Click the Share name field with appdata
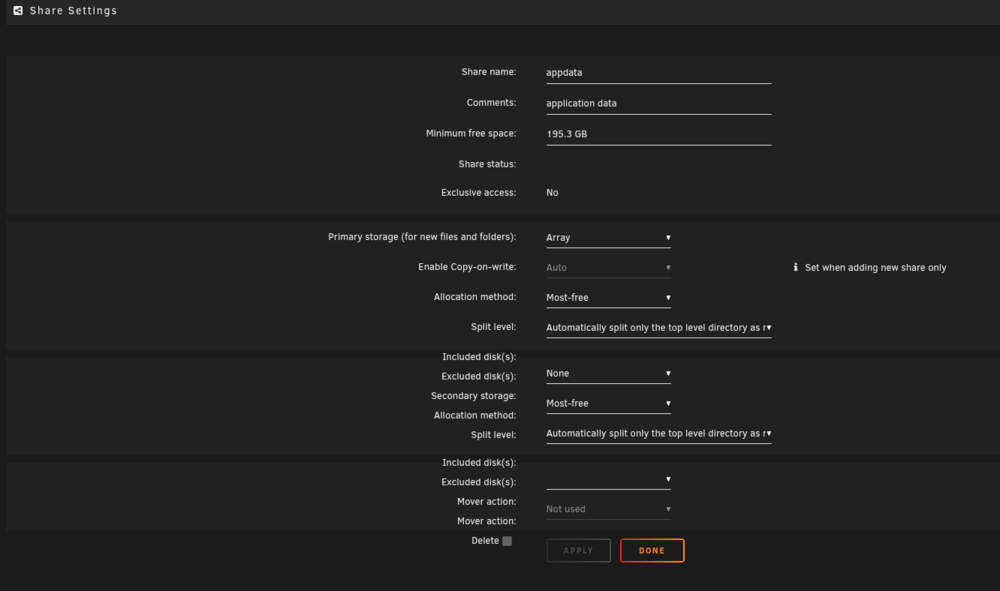Screen dimensions: 1000x591 tap(659, 73)
